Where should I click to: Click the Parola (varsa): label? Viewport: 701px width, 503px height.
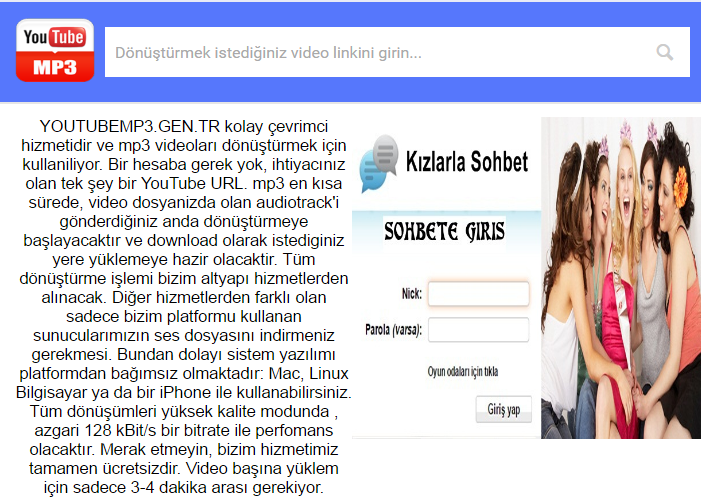tap(393, 330)
